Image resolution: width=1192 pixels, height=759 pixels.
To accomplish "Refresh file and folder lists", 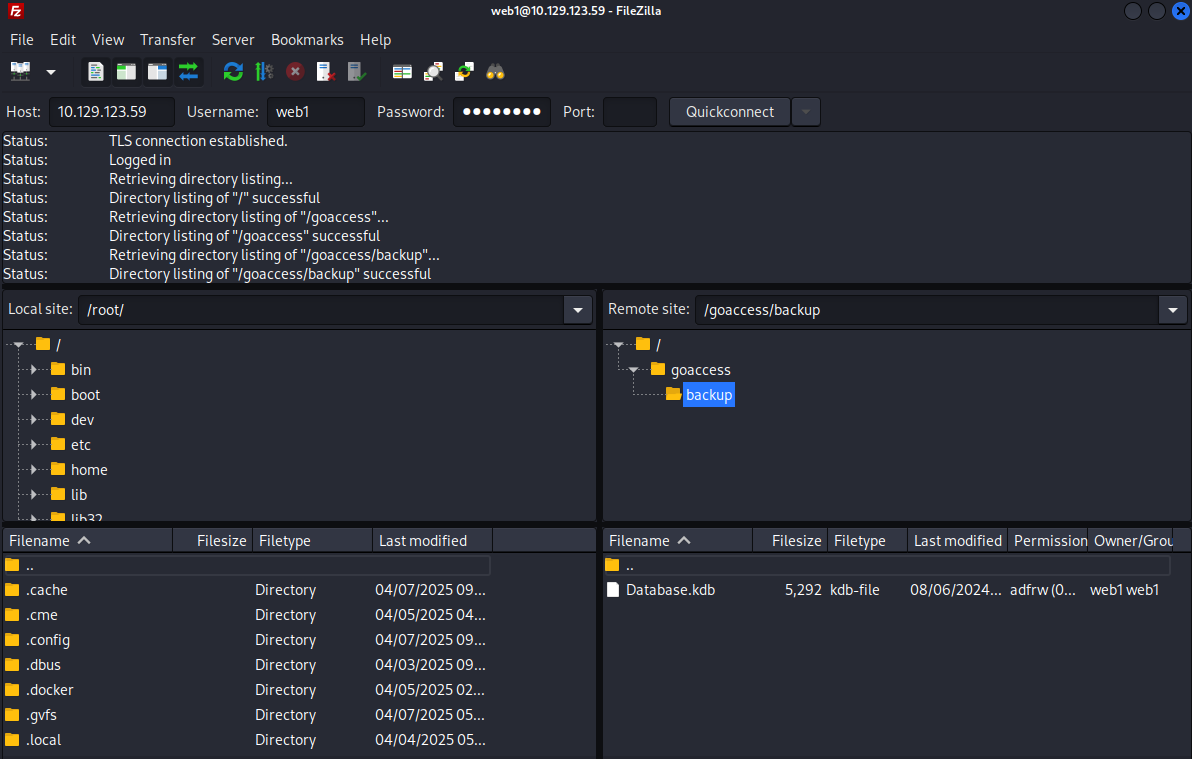I will (x=233, y=71).
